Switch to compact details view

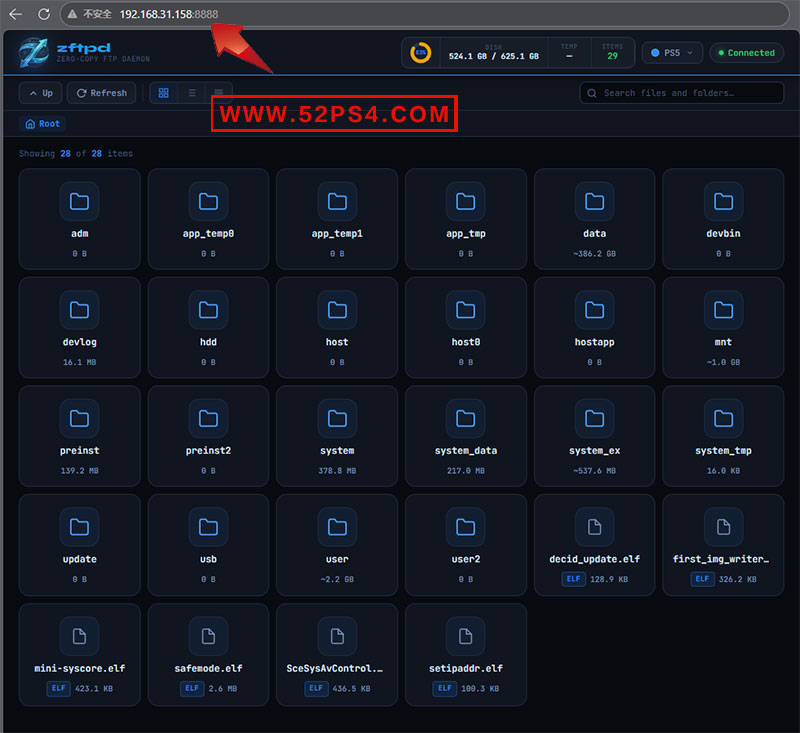click(x=219, y=93)
